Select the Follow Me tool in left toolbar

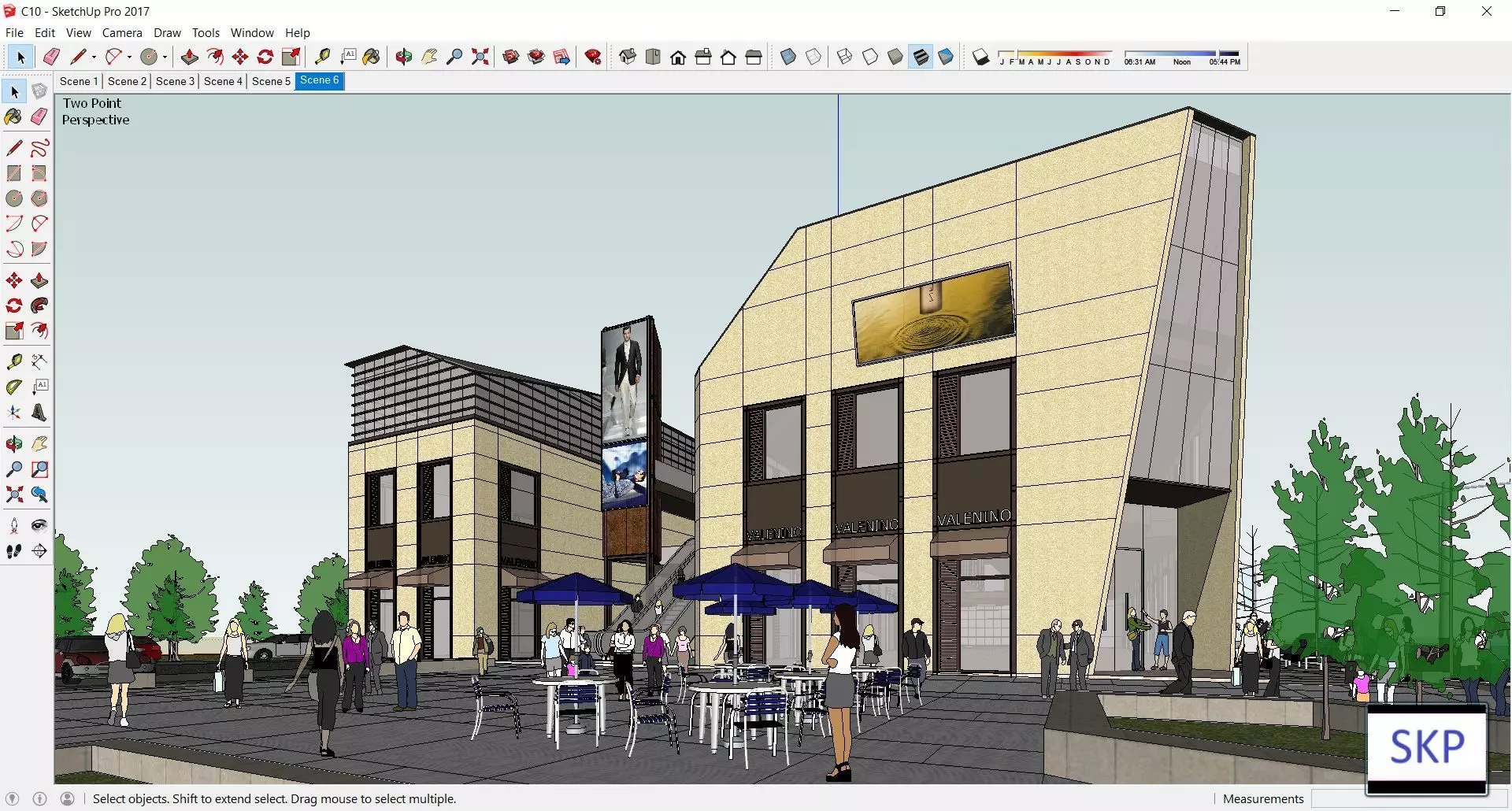(x=39, y=306)
